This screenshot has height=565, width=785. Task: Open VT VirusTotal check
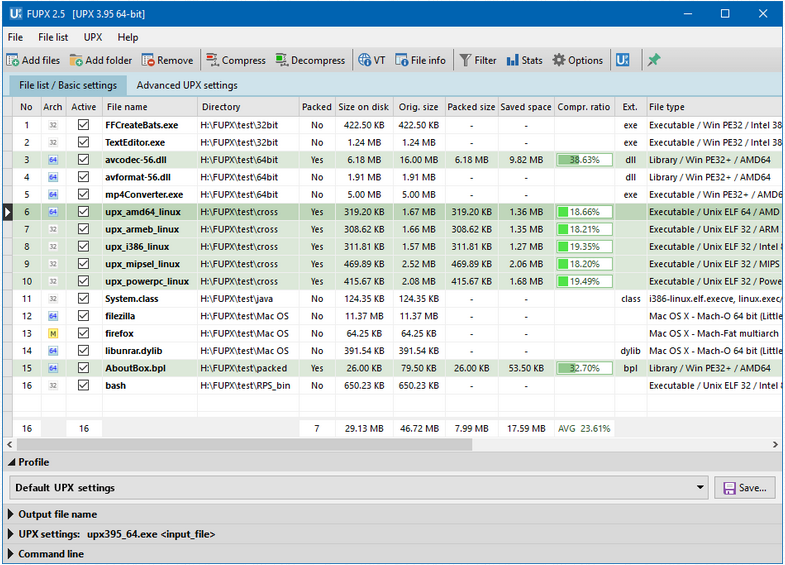click(371, 61)
